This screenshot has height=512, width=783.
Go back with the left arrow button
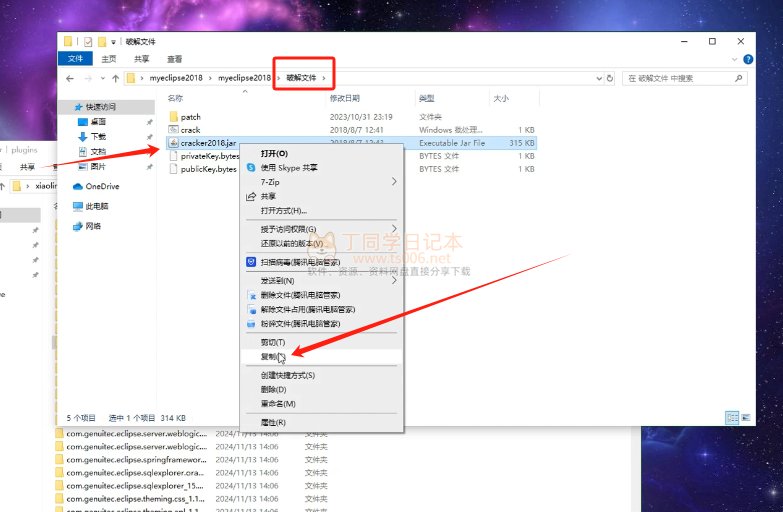click(x=70, y=78)
